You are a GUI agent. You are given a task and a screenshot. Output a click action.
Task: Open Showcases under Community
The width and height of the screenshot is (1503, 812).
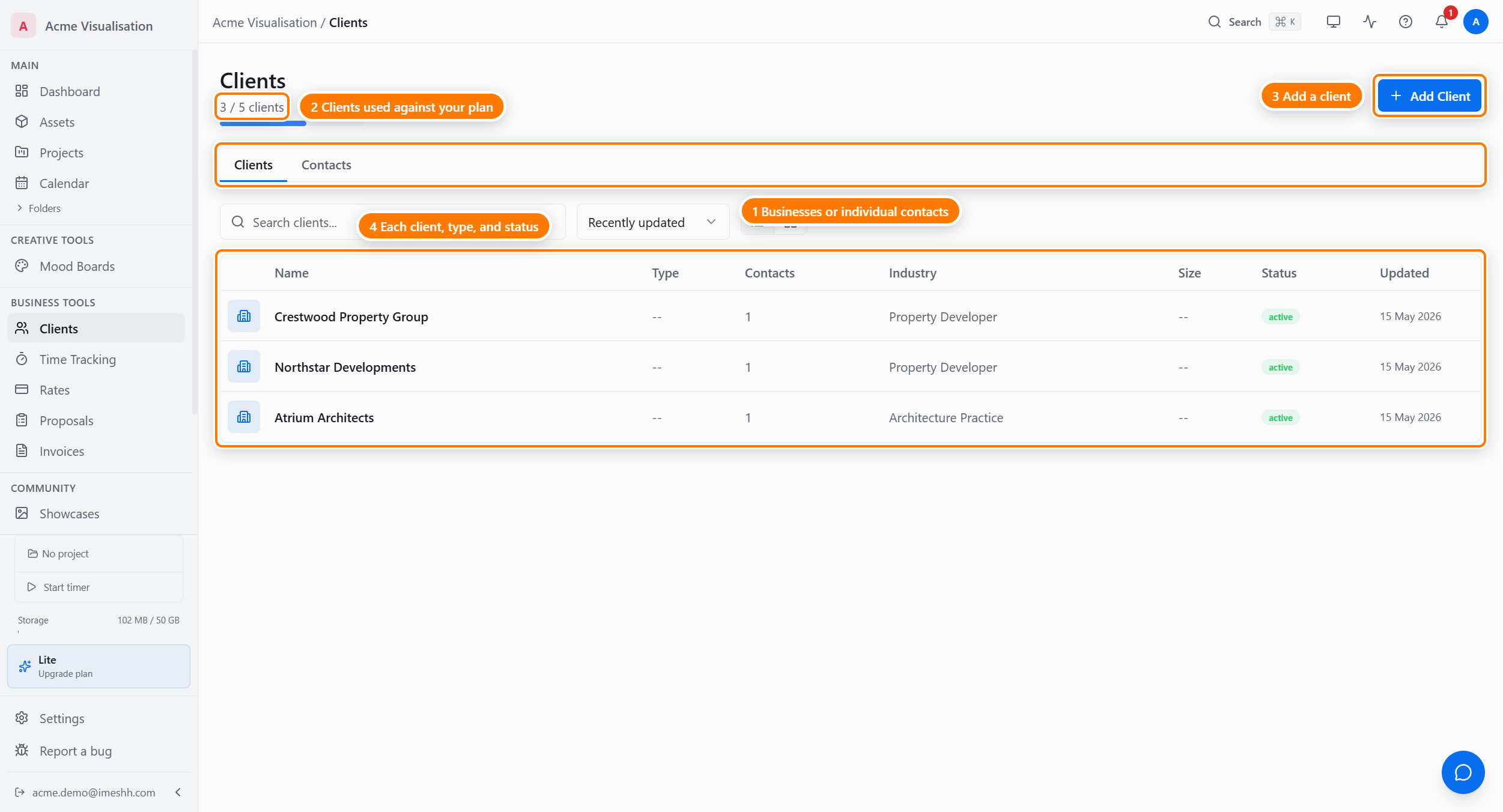[96, 514]
